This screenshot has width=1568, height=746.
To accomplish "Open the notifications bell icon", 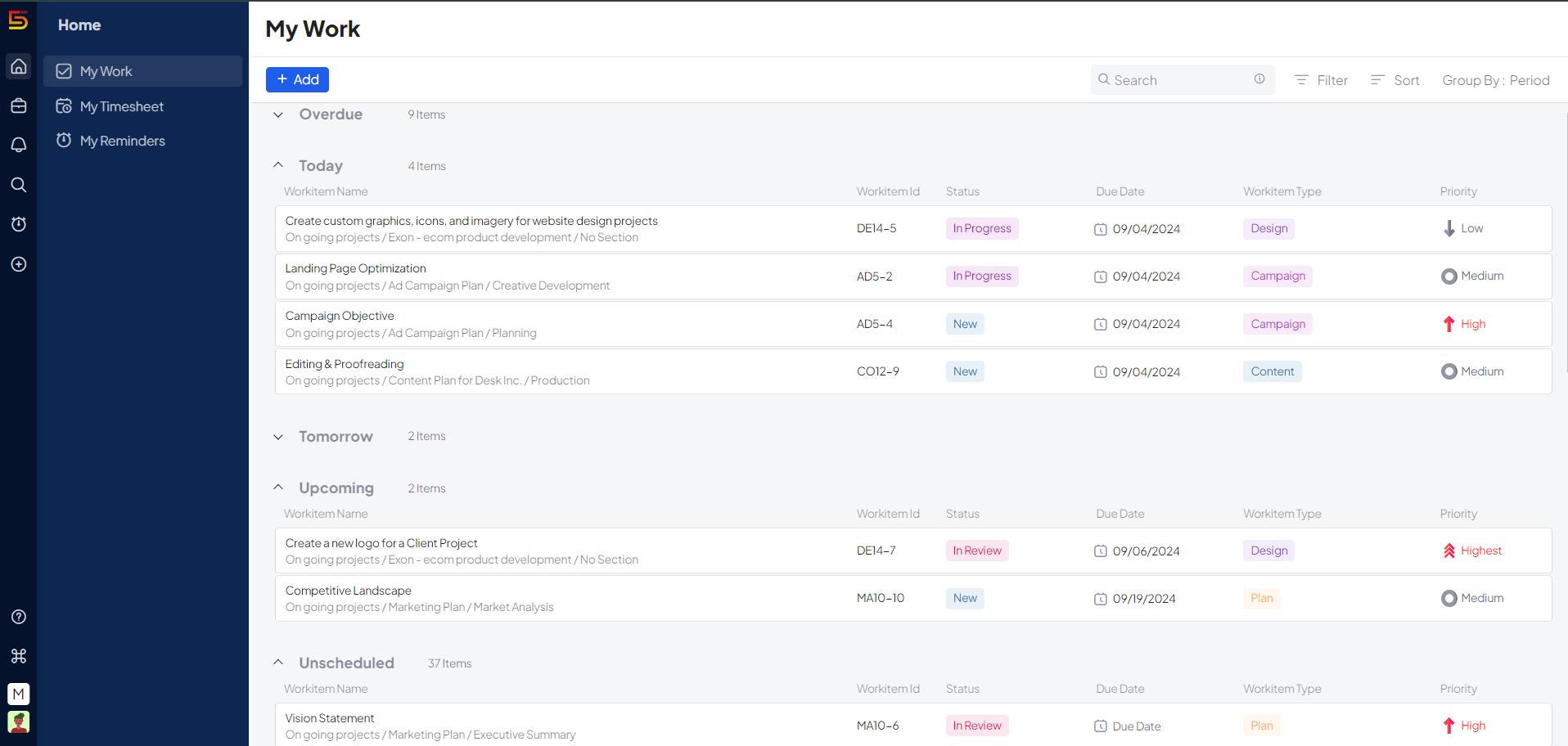I will [x=19, y=145].
